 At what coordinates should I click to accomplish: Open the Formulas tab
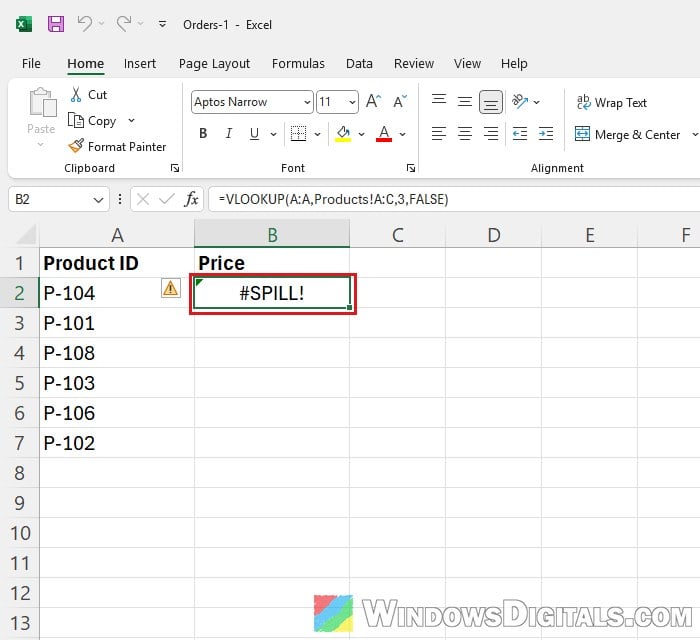click(x=298, y=64)
